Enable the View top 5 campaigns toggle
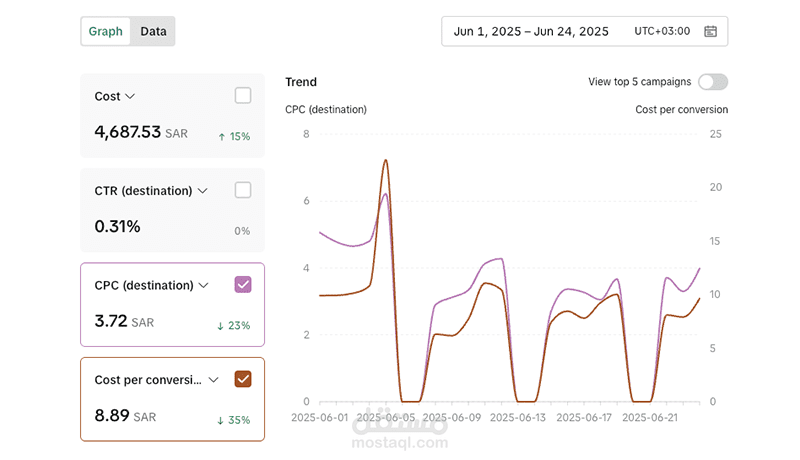This screenshot has width=800, height=460. coord(713,82)
